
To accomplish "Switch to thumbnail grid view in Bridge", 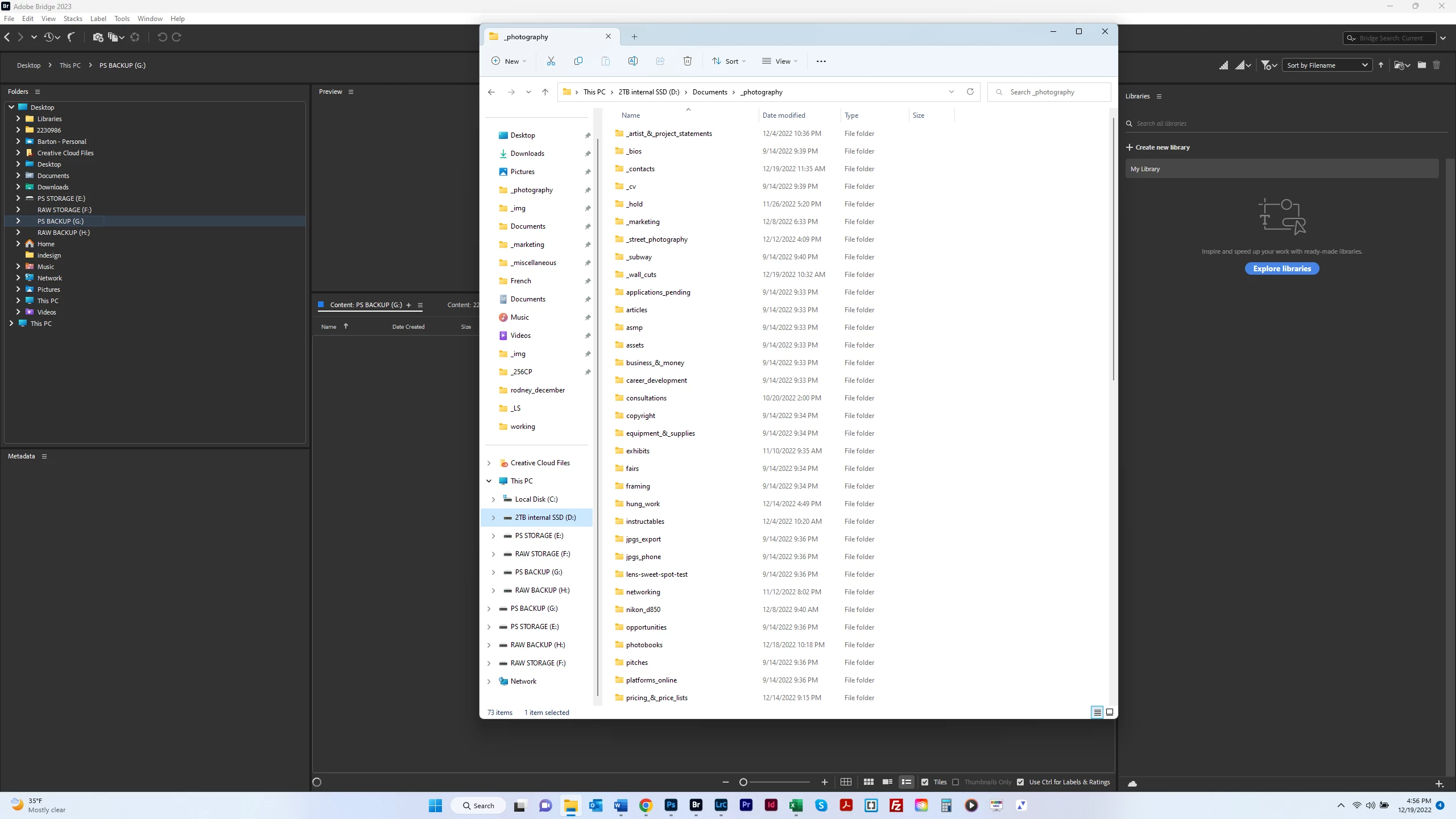I will 868,782.
